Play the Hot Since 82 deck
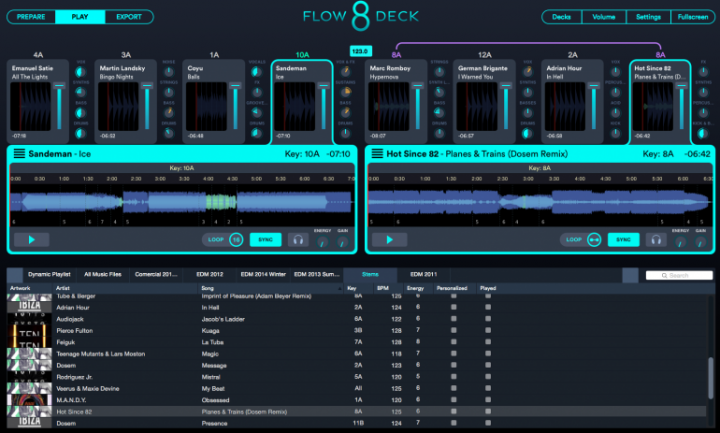720x433 pixels. coord(389,240)
